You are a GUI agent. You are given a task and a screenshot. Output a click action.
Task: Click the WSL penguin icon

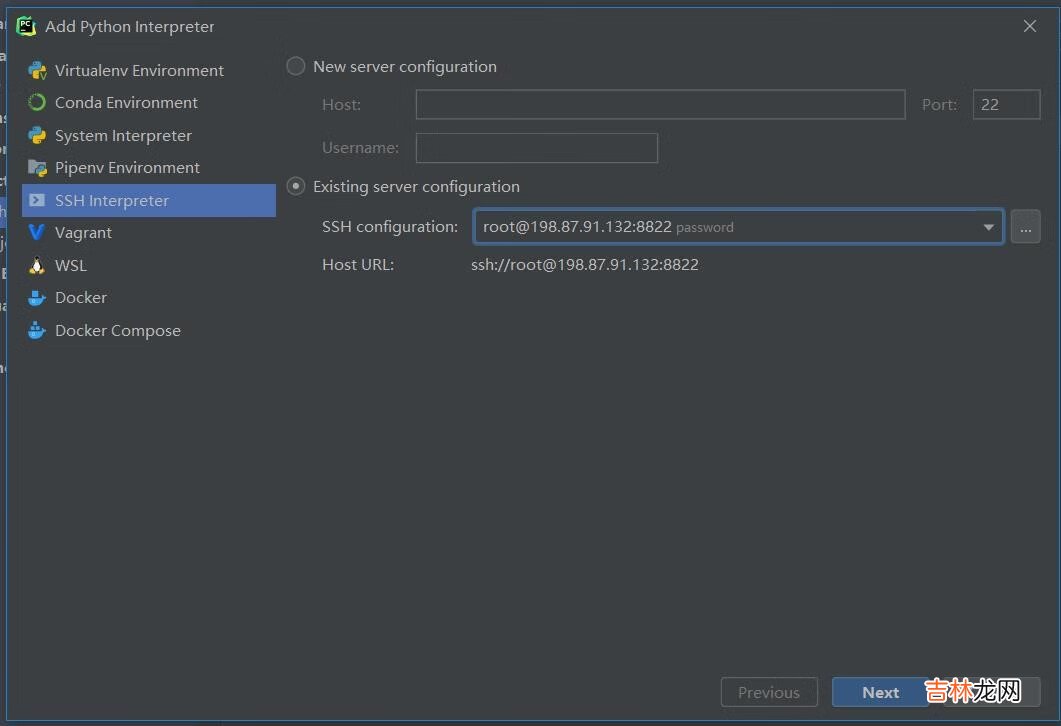[37, 265]
